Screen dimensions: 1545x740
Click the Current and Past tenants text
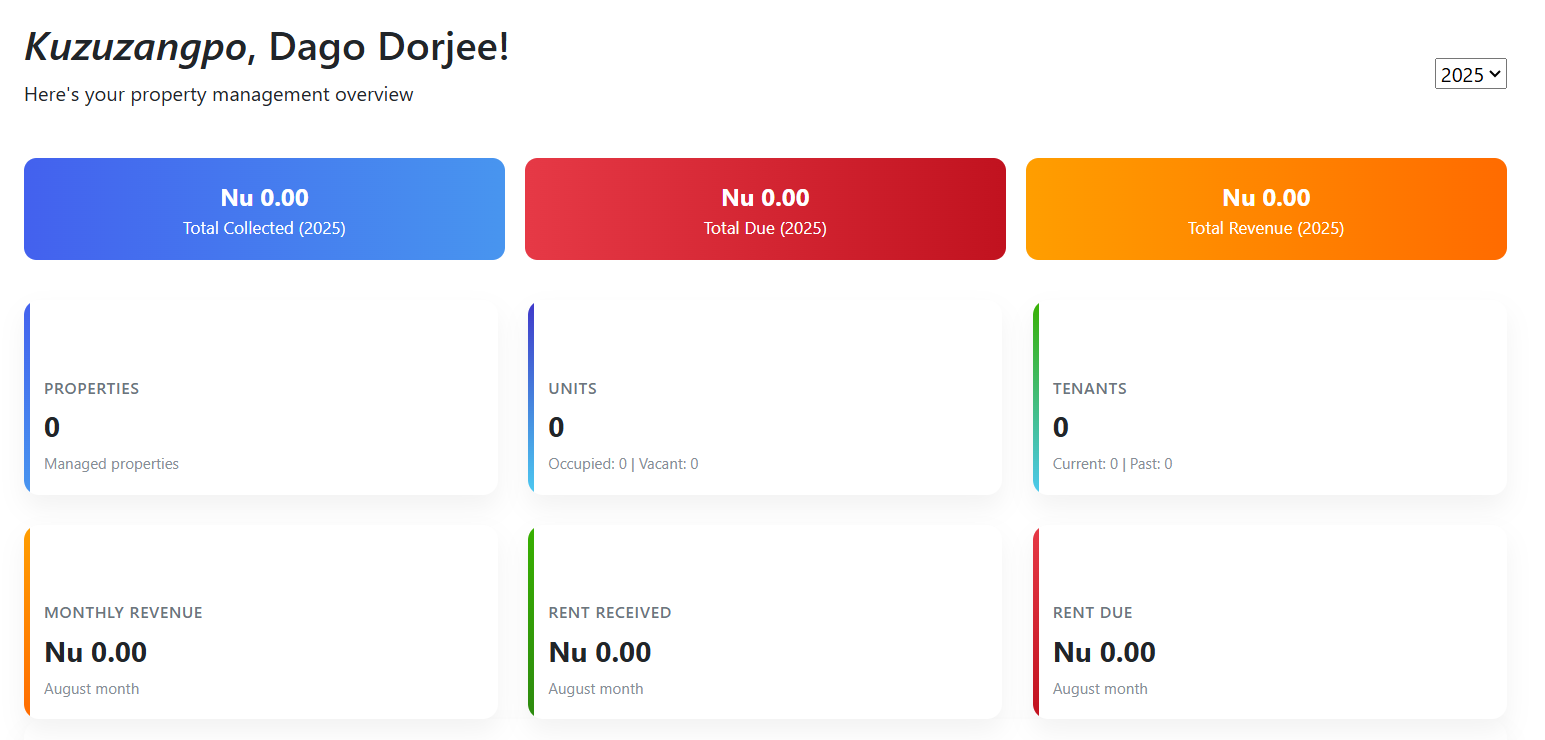1113,464
